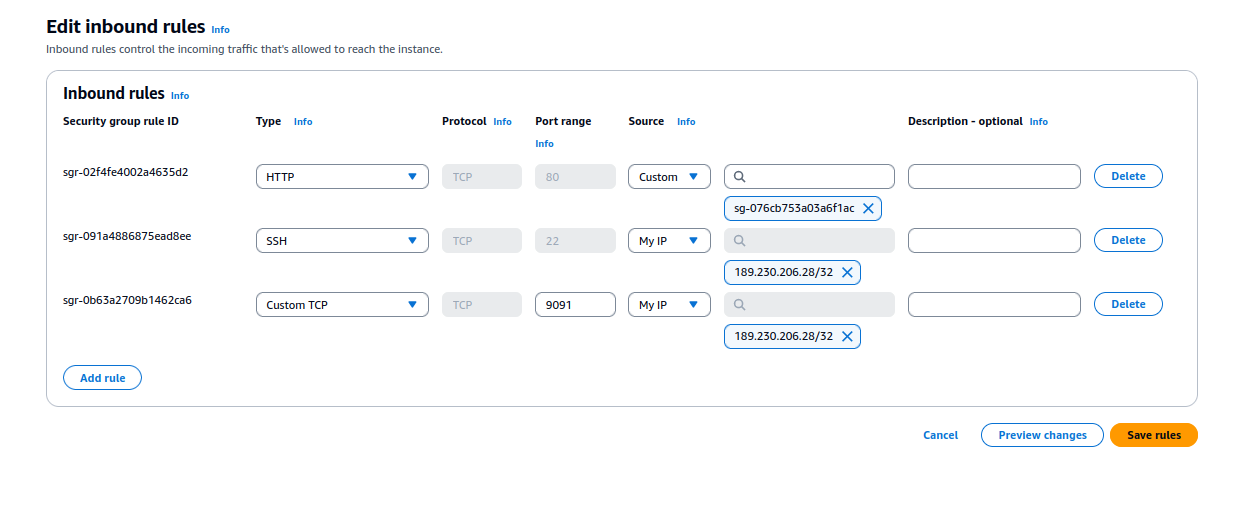
Task: Remove the sg-076cb753a03a6f1ac source tag
Action: 868,208
